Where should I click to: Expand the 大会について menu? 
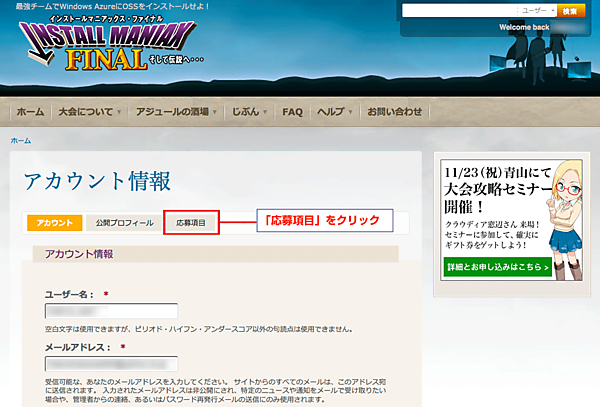tap(90, 112)
